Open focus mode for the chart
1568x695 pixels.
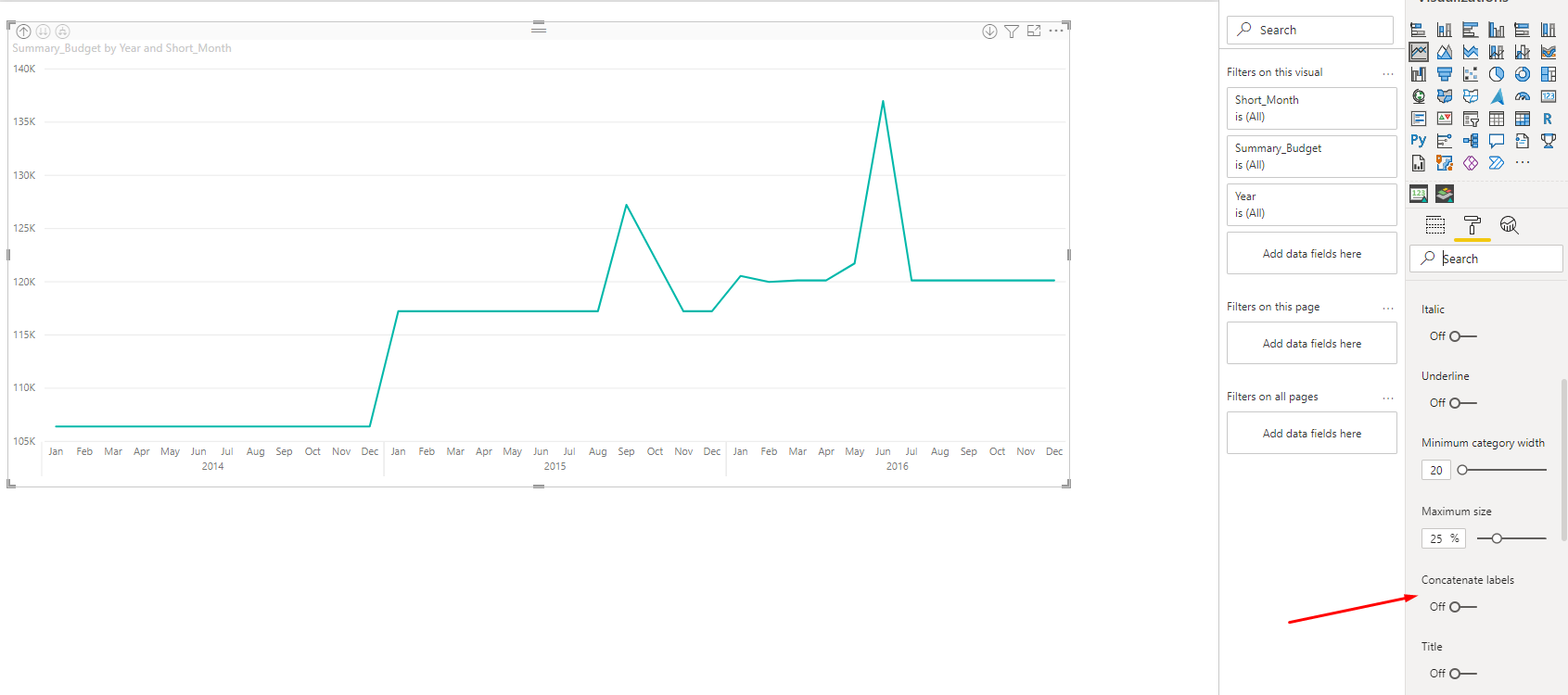[x=1034, y=32]
